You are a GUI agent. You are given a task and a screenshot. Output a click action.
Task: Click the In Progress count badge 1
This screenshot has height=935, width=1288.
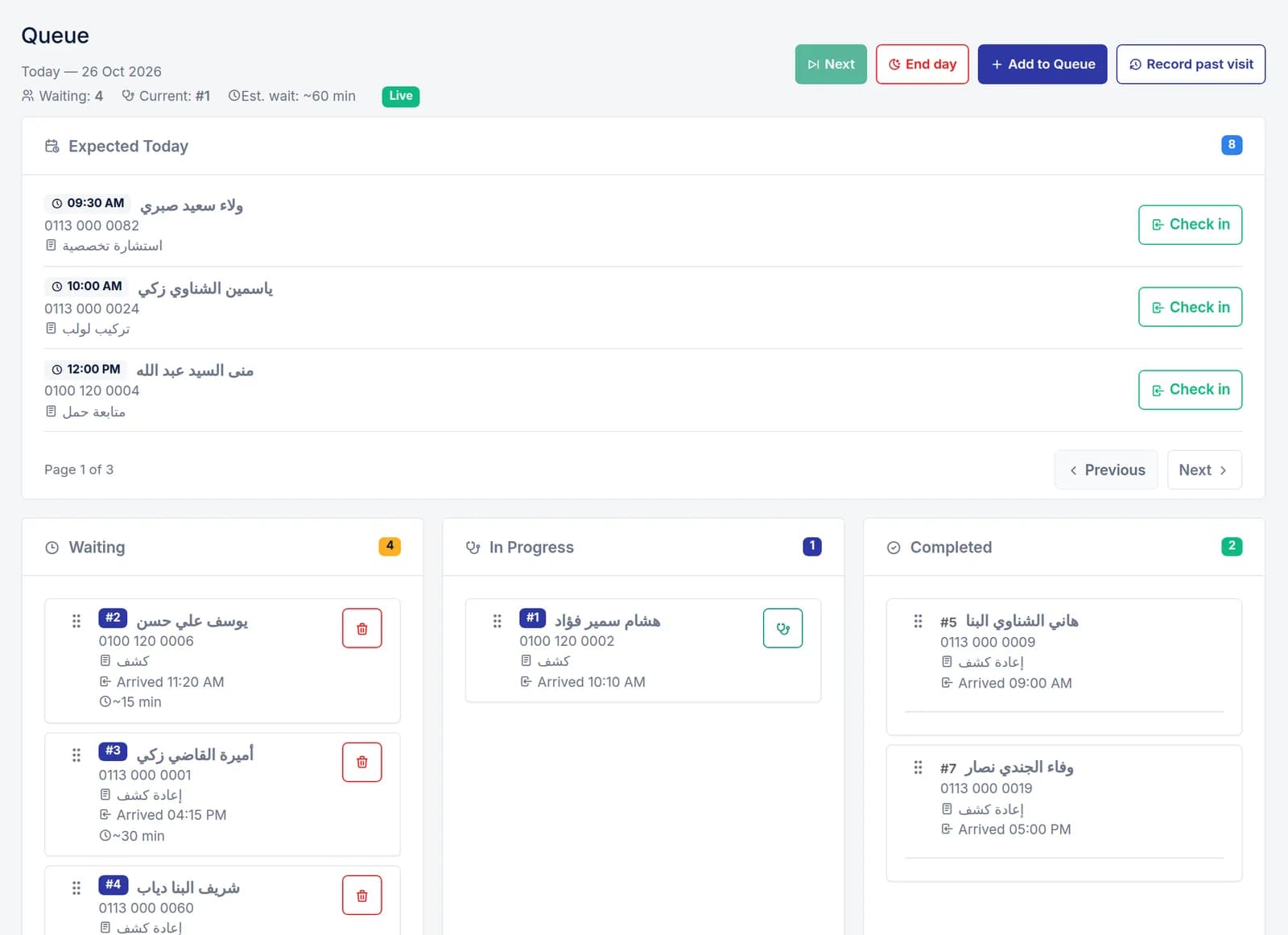tap(812, 546)
